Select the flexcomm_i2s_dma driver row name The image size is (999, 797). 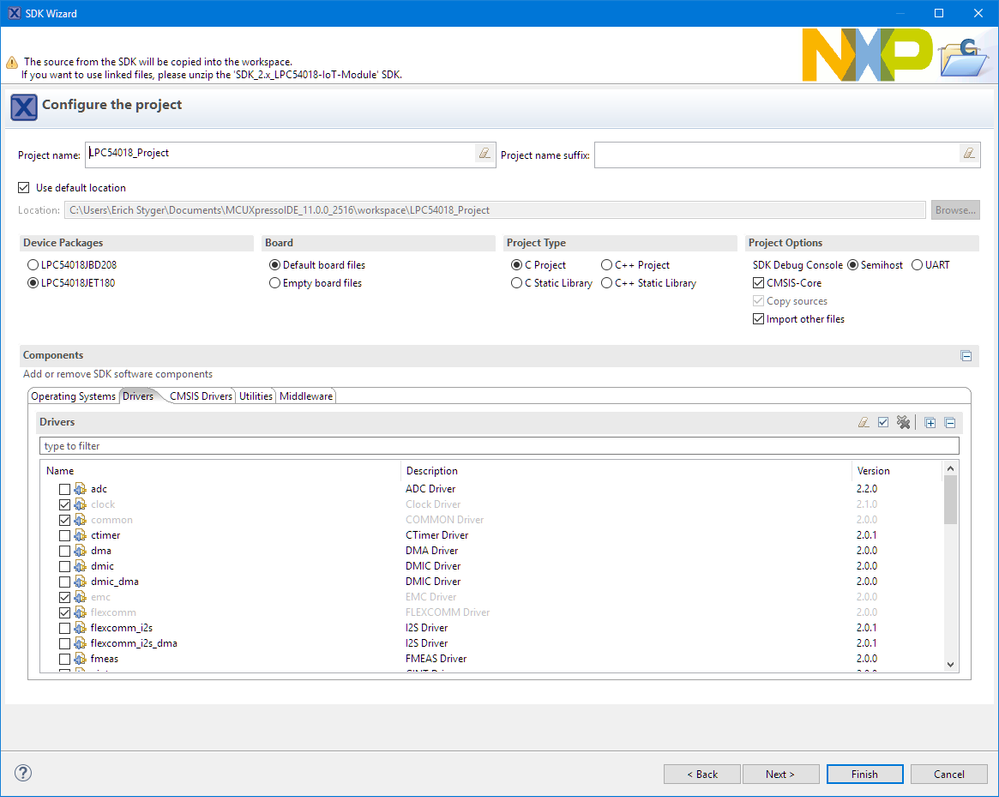click(134, 643)
